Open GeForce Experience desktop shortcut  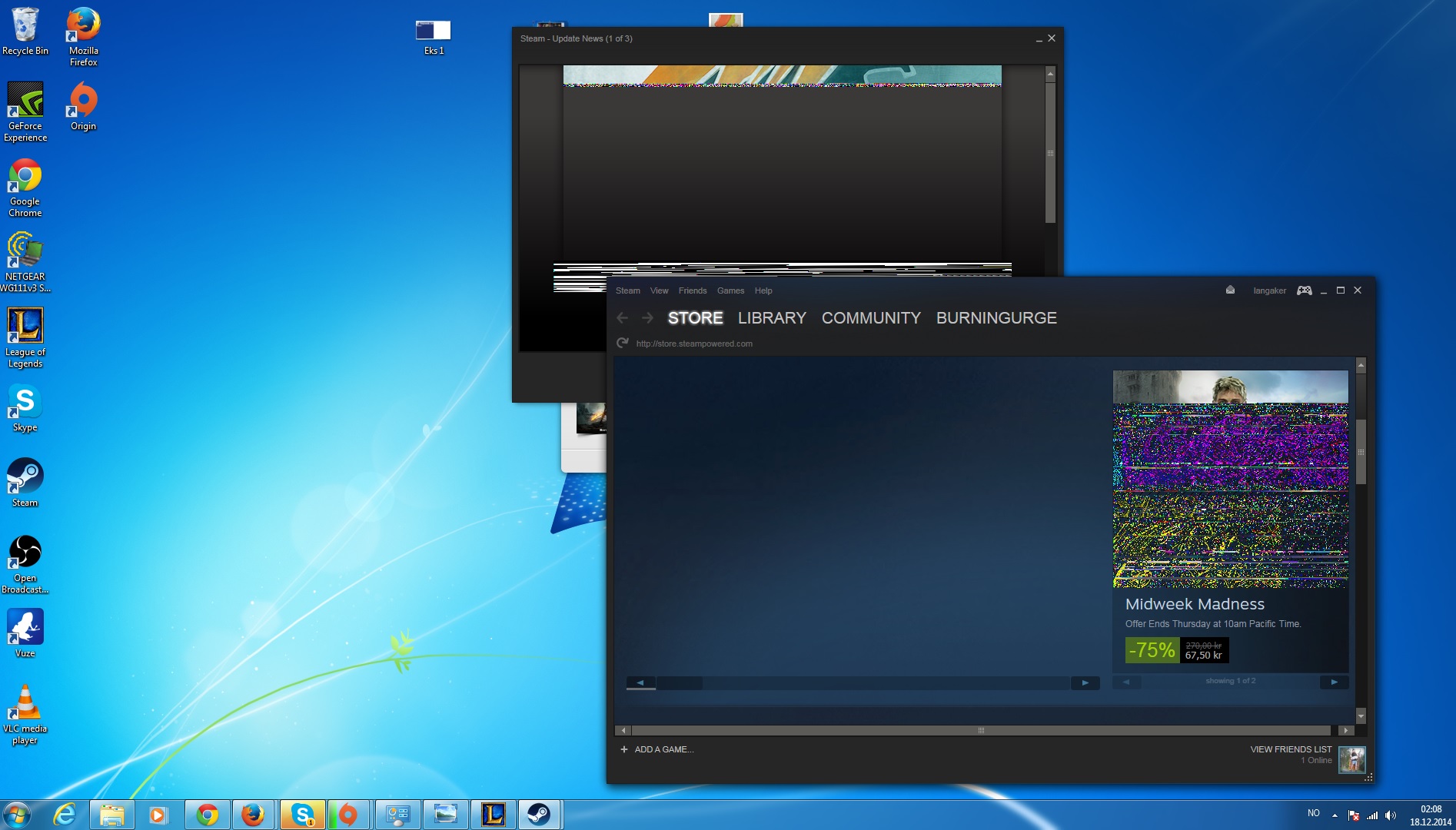click(25, 111)
